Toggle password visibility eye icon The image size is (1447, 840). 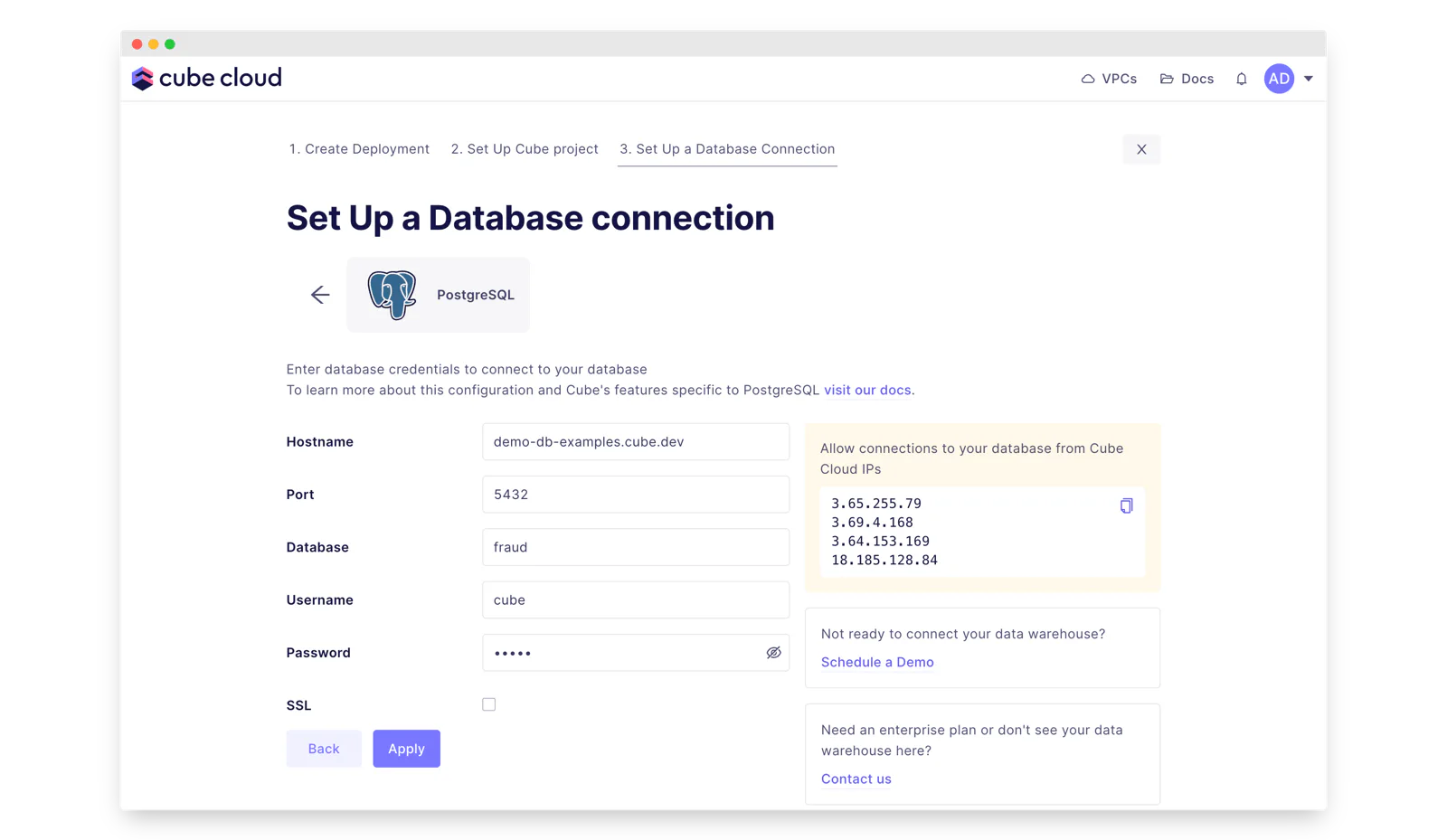[773, 653]
